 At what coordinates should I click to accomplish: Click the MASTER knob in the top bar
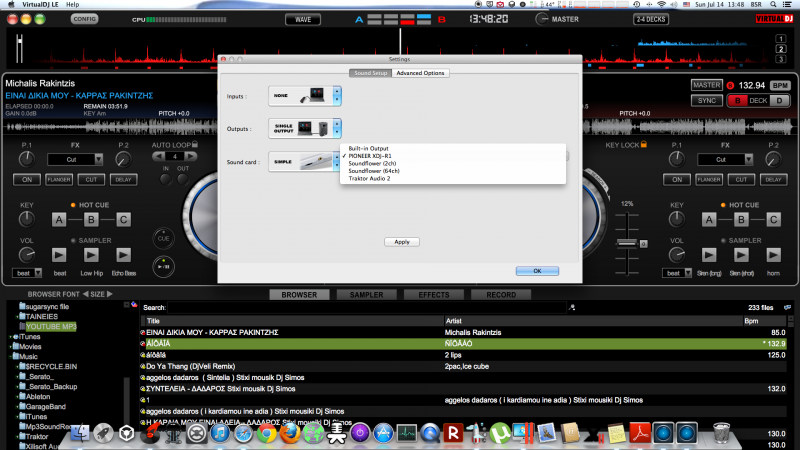pos(541,19)
